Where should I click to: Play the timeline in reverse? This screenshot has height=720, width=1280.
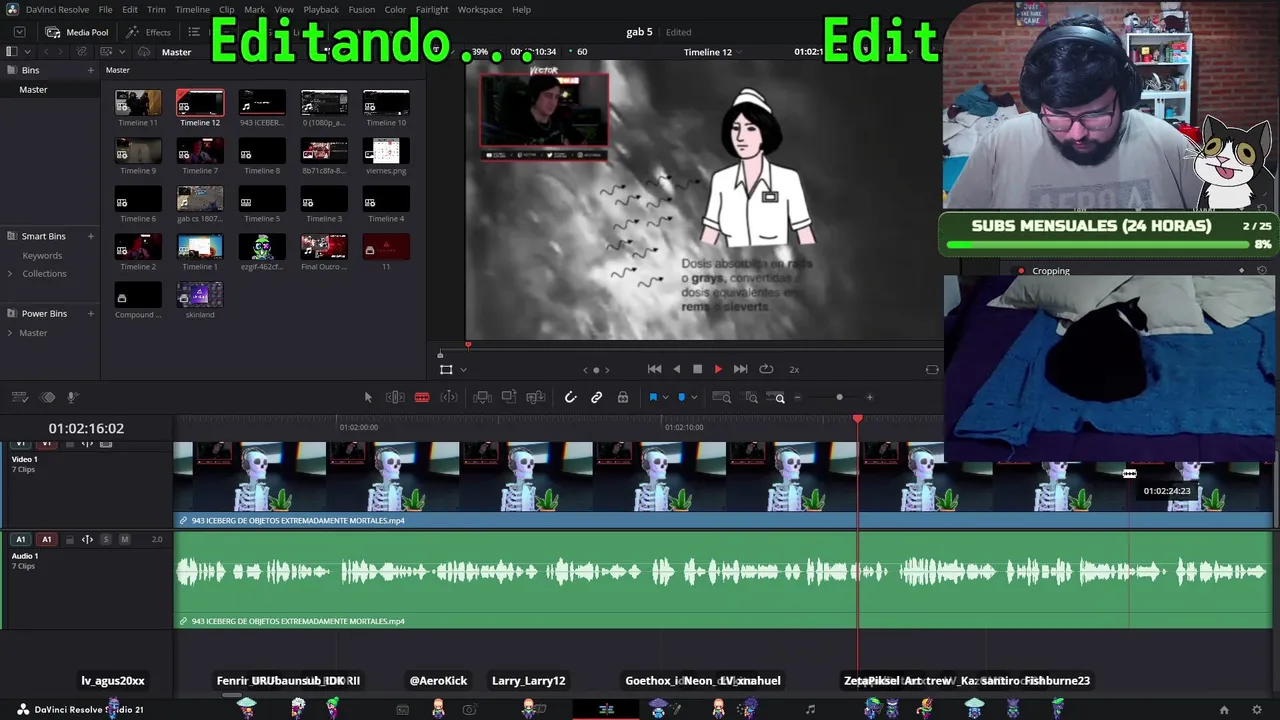[x=677, y=370]
